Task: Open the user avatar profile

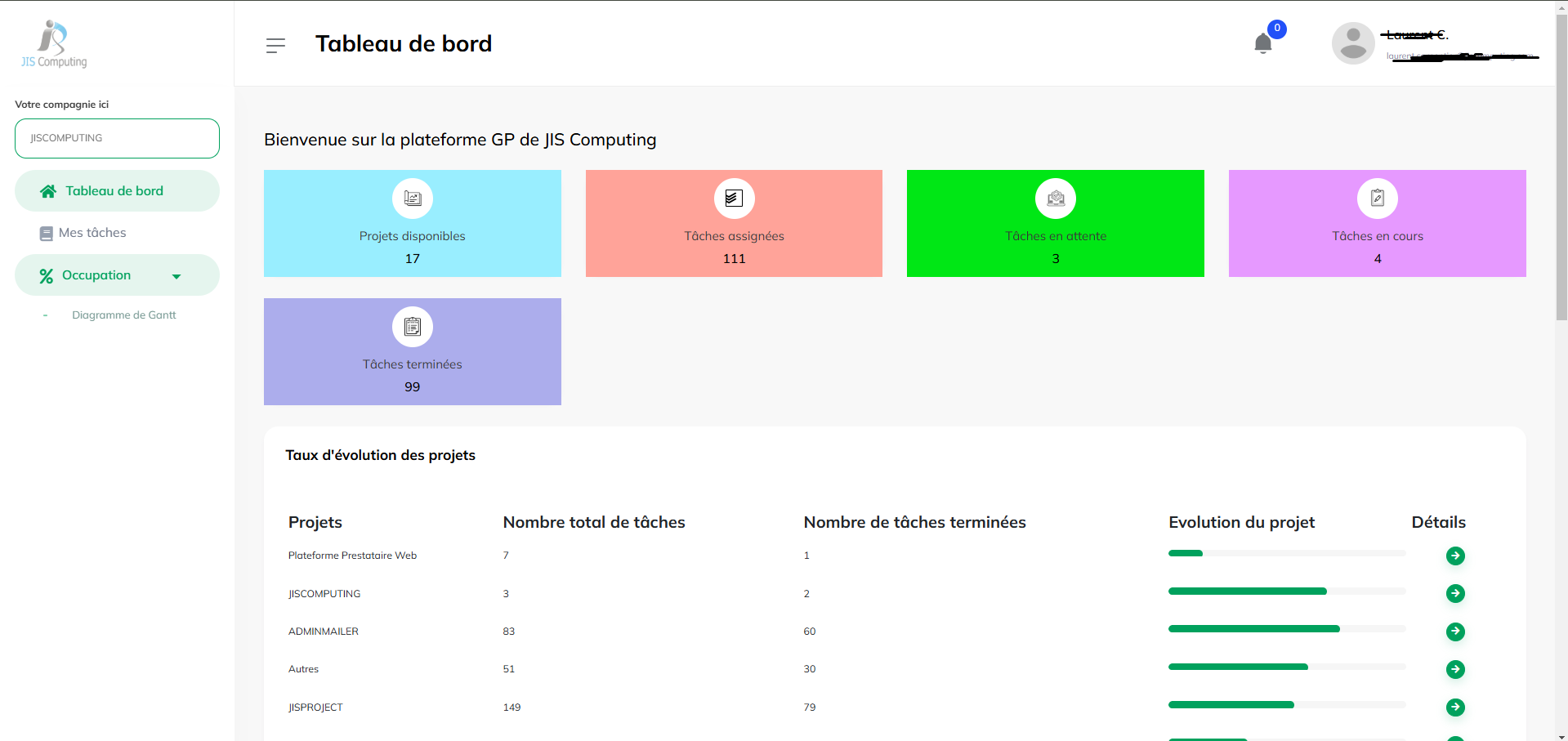Action: click(1353, 43)
